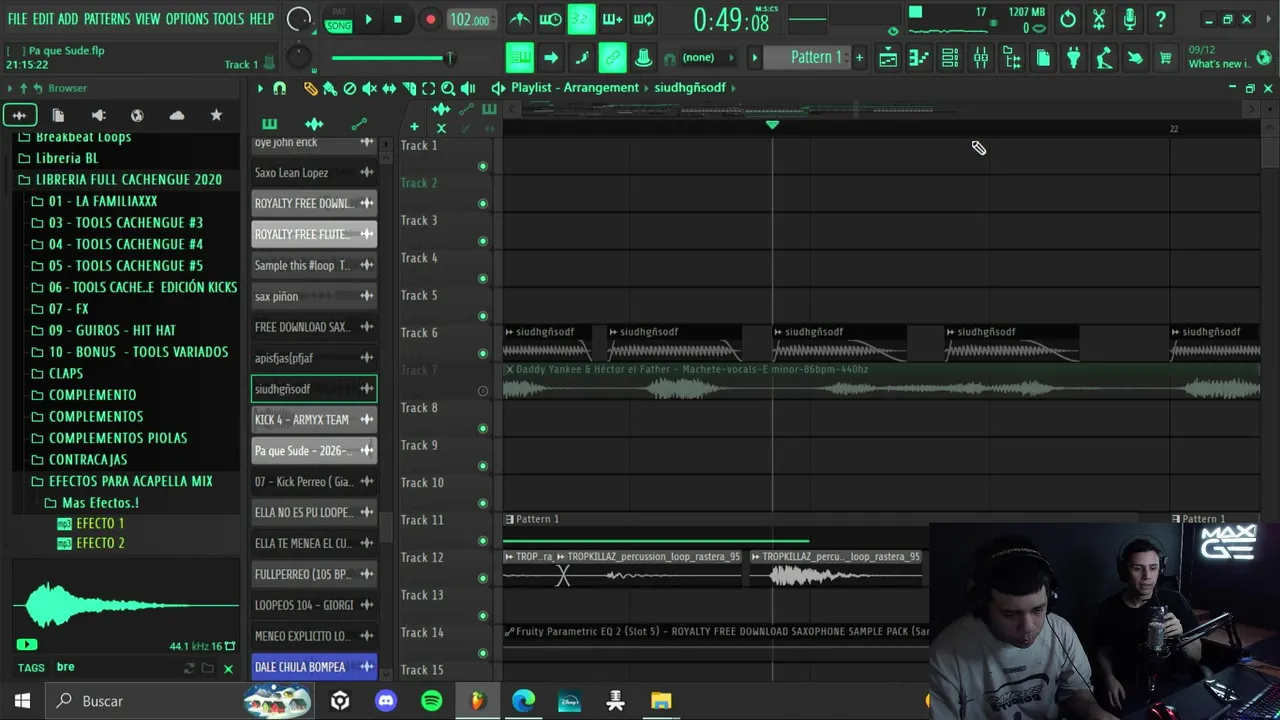This screenshot has height=720, width=1280.
Task: Open the Playlist view icon
Action: point(888,58)
